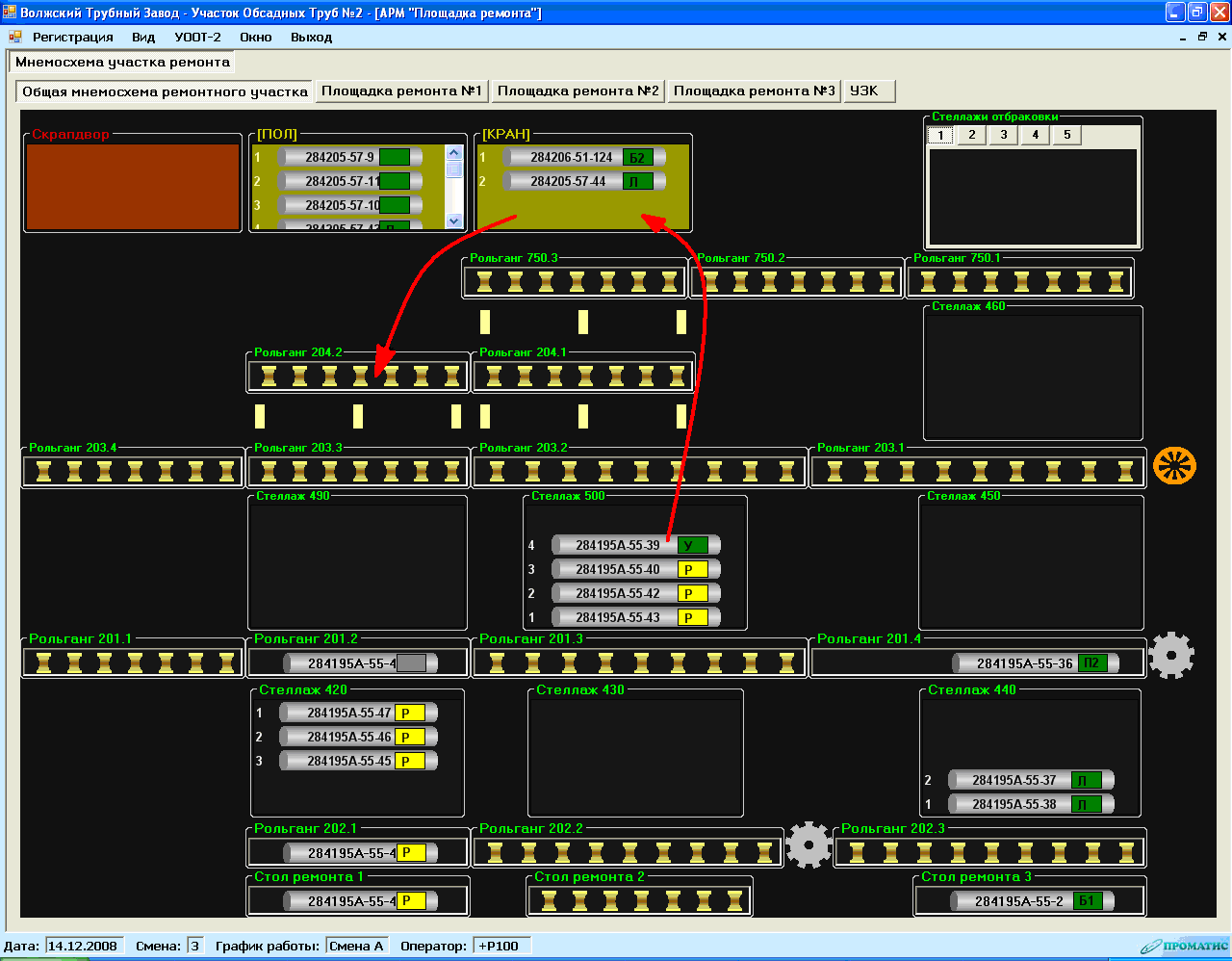
Task: Select rejection rack number 5
Action: (1066, 135)
